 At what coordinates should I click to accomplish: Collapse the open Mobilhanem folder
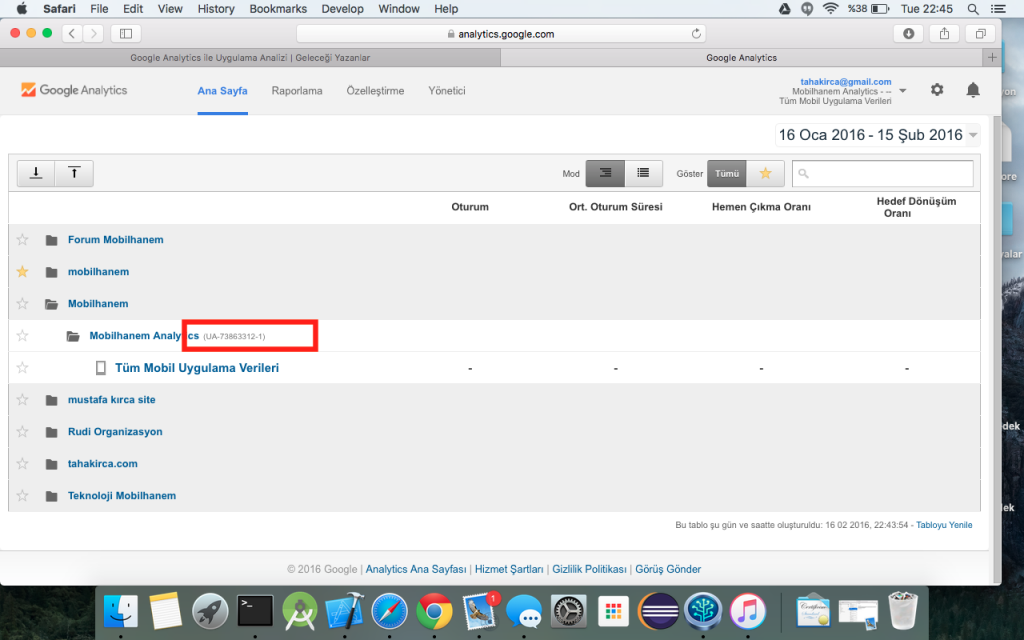(x=52, y=304)
